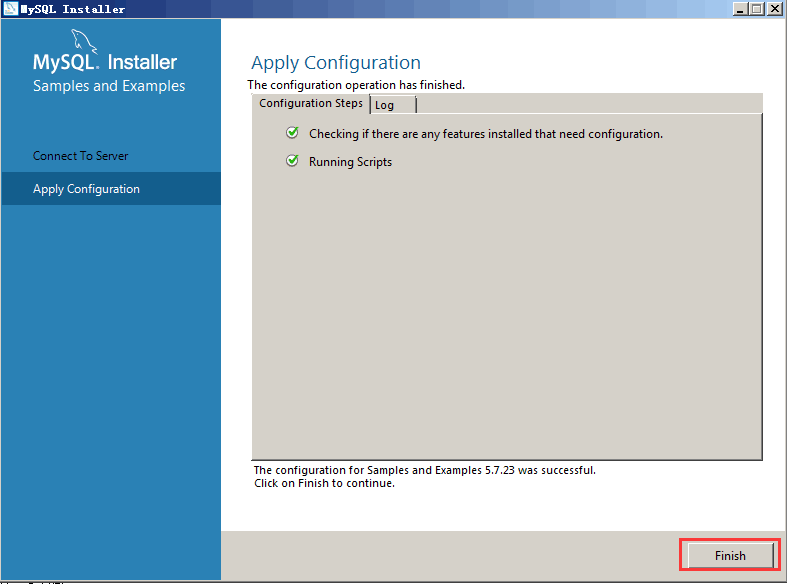Click the Finish button

click(729, 555)
